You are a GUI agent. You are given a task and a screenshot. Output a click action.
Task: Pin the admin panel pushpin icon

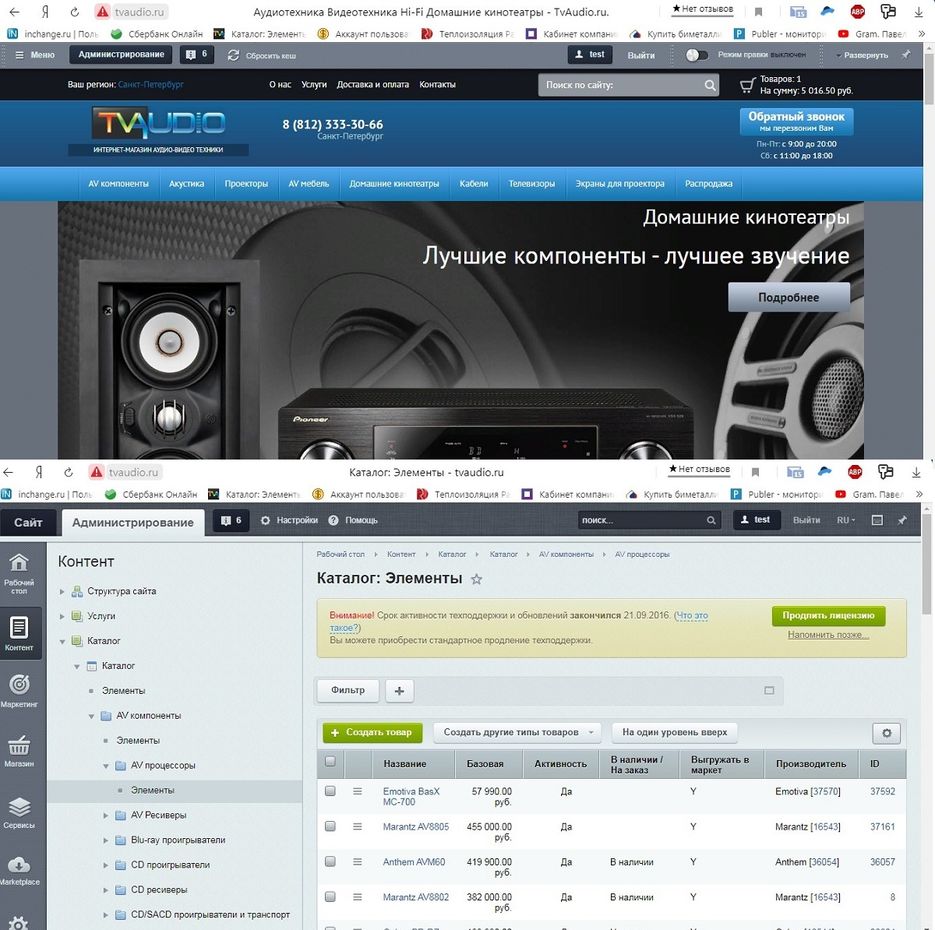(x=902, y=520)
